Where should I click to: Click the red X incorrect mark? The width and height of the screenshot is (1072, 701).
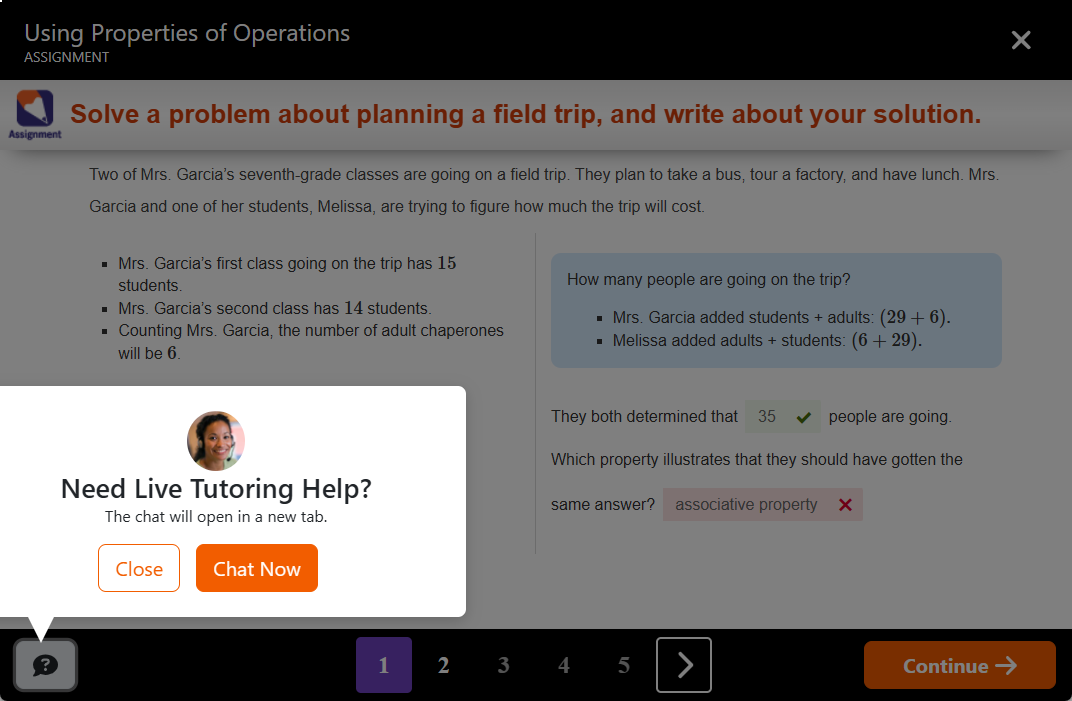(846, 505)
